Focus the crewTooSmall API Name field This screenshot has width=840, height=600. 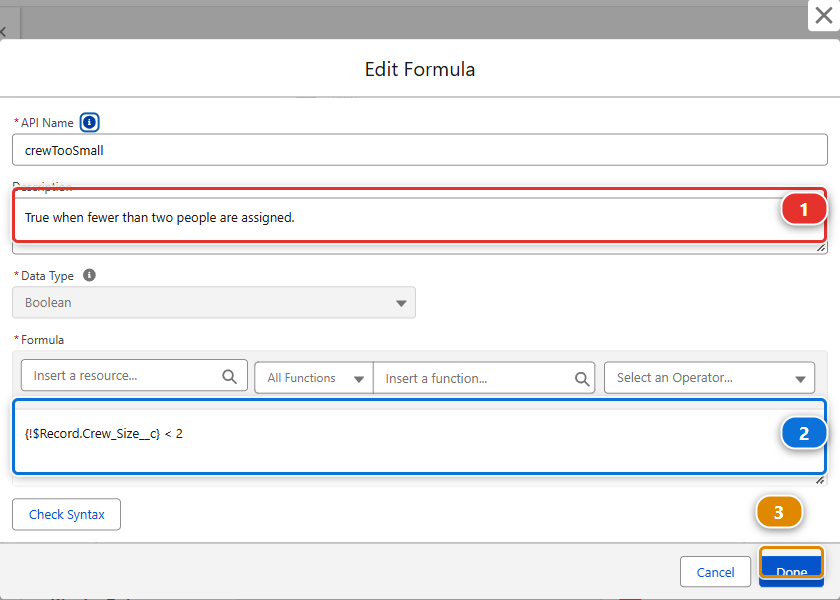(420, 150)
